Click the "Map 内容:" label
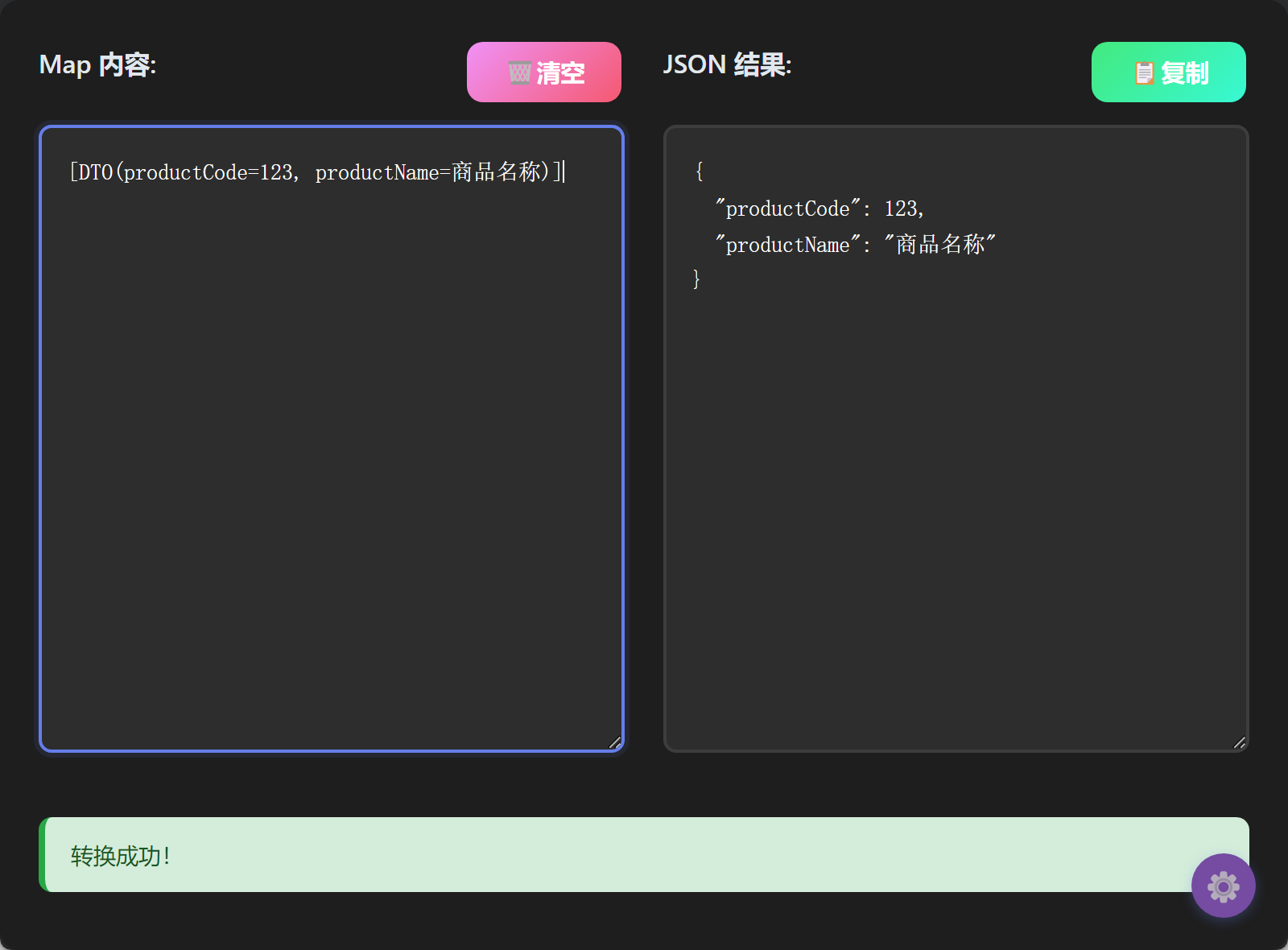The image size is (1288, 950). pyautogui.click(x=97, y=65)
